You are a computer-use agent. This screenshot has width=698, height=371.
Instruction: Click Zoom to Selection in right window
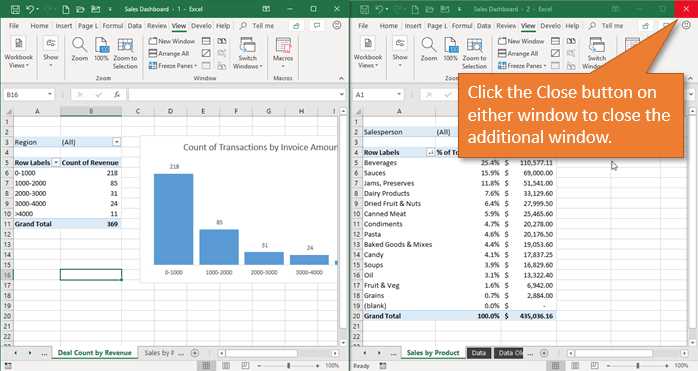tap(474, 53)
